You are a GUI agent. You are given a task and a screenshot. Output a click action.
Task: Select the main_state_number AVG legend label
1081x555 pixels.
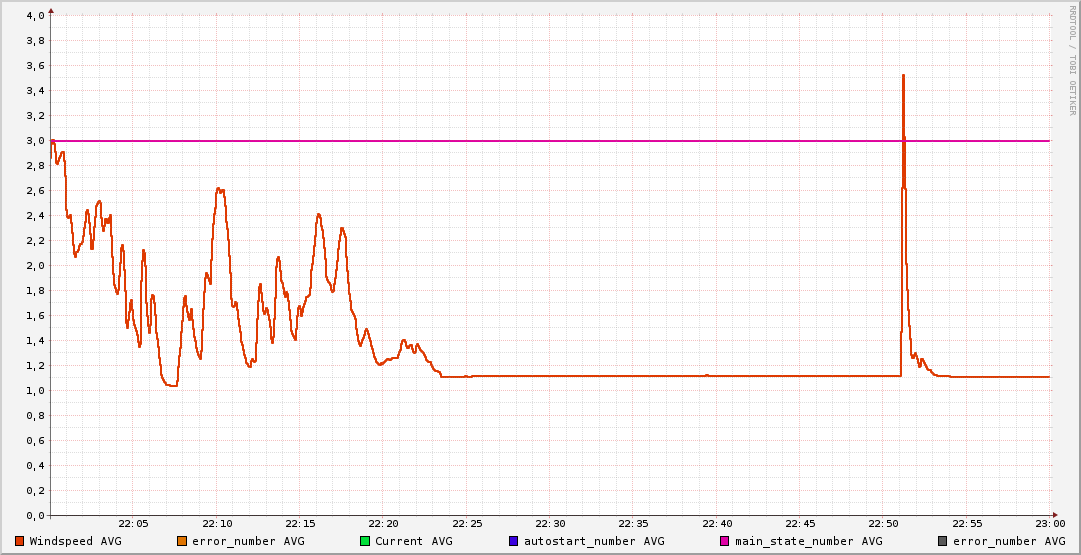click(808, 541)
